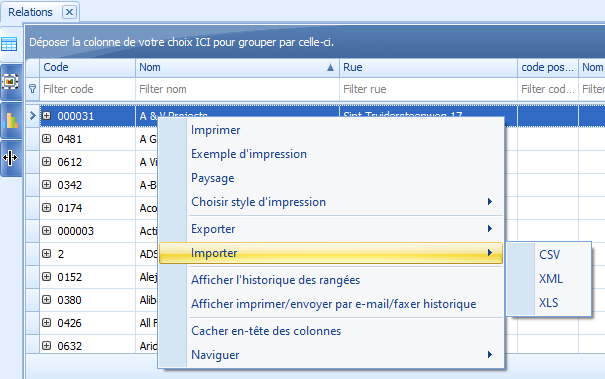605x379 pixels.
Task: Expand row with code 000003
Action: coord(47,230)
